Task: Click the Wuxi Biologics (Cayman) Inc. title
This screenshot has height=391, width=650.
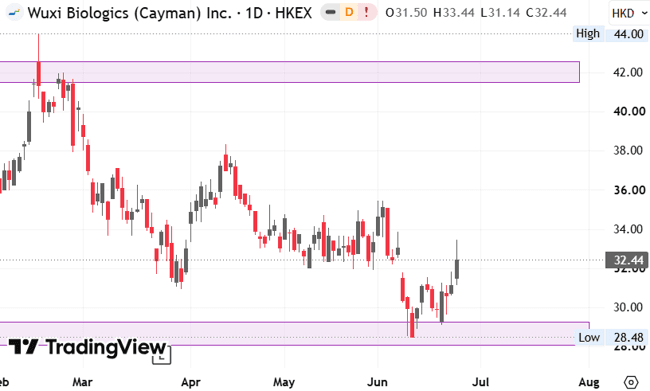Action: point(130,13)
